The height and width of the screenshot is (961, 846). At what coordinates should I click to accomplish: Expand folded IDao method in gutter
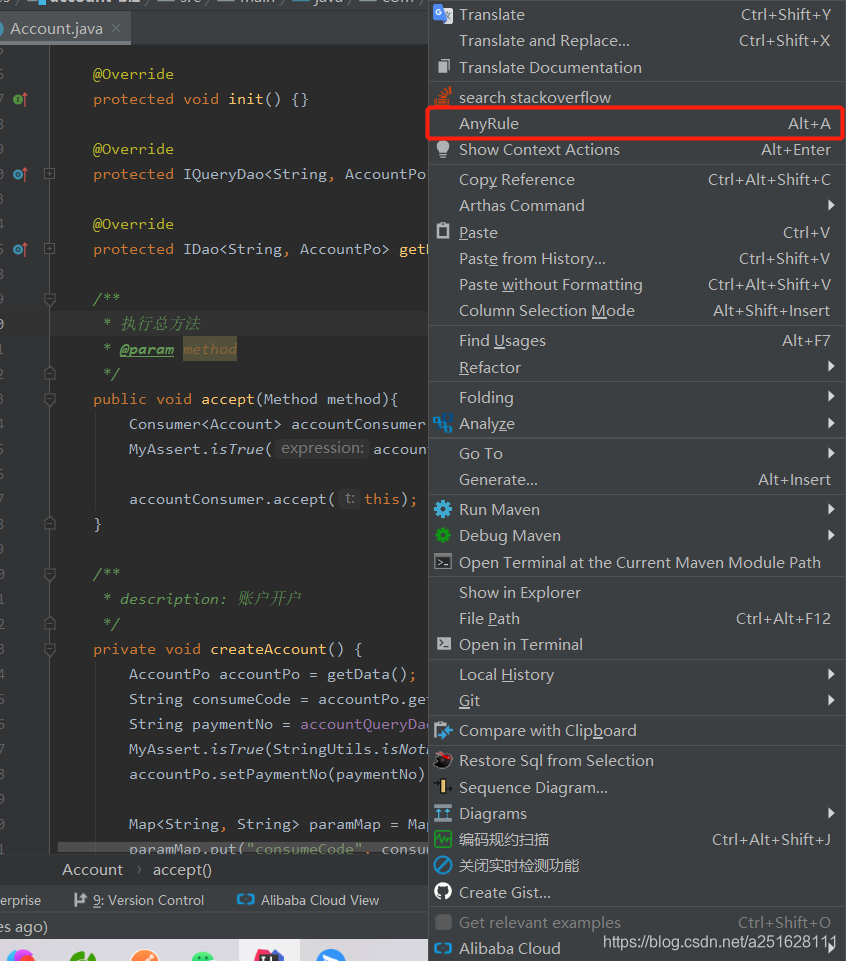[50, 249]
